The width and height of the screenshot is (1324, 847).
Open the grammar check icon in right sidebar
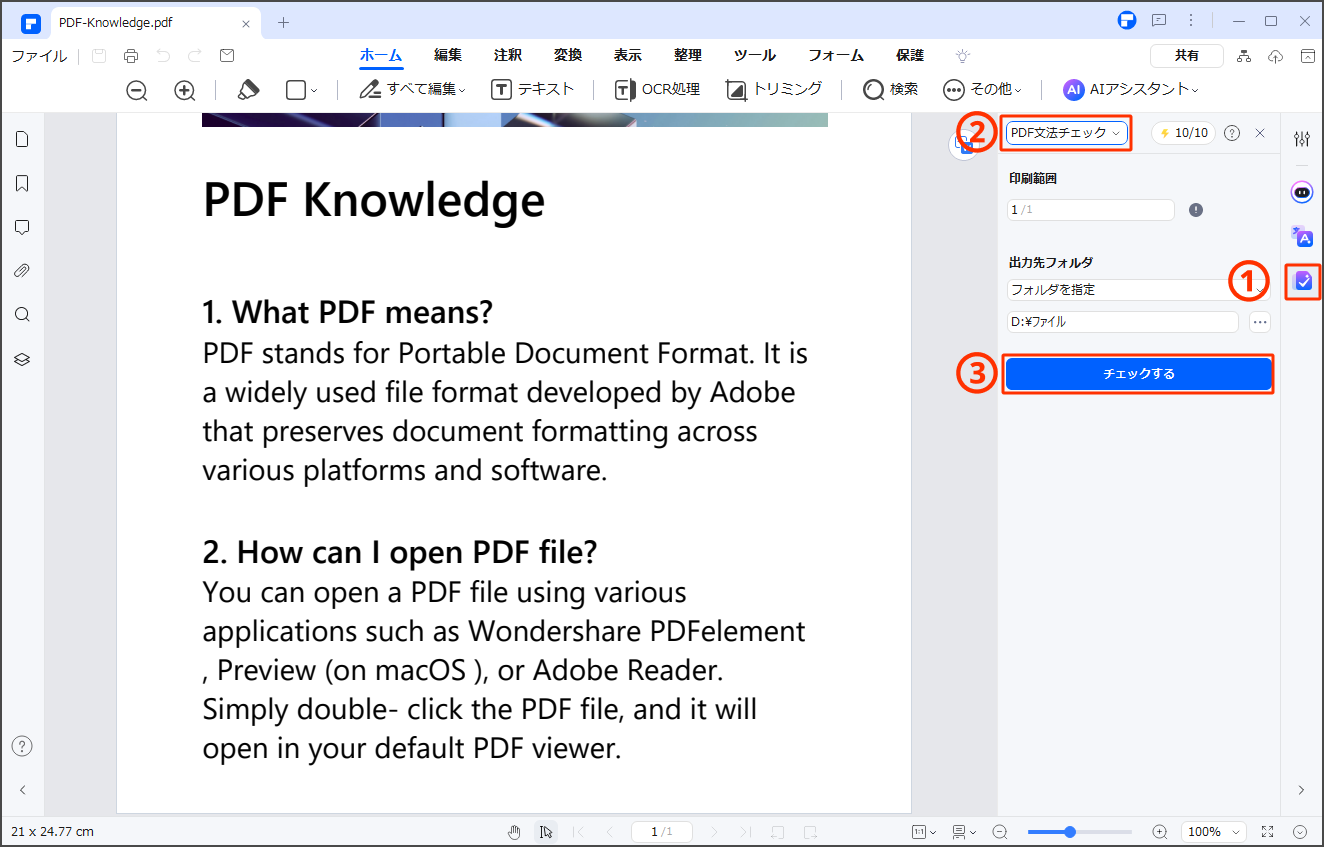coord(1302,281)
